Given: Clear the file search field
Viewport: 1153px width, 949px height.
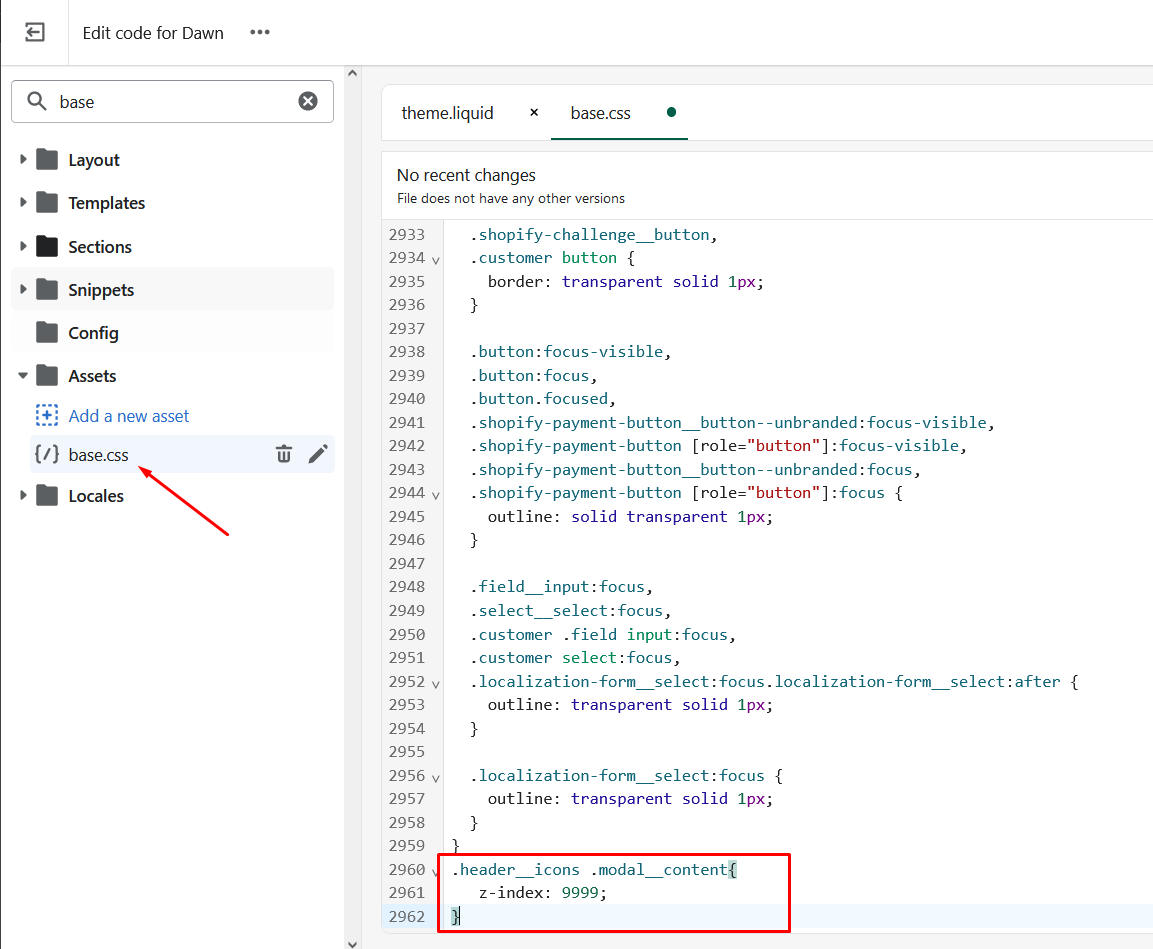Looking at the screenshot, I should 308,101.
